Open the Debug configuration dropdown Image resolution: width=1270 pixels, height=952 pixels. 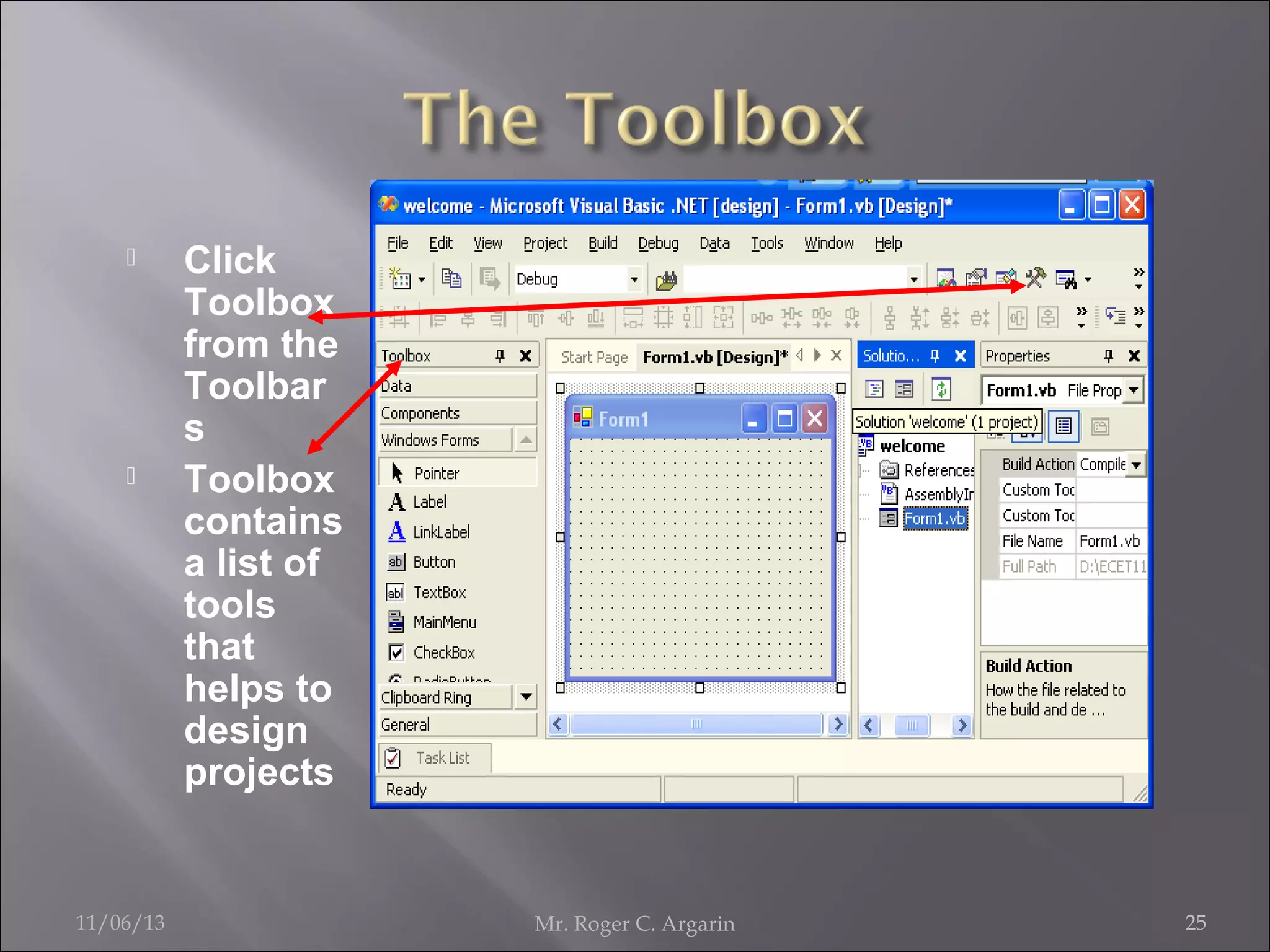[634, 280]
